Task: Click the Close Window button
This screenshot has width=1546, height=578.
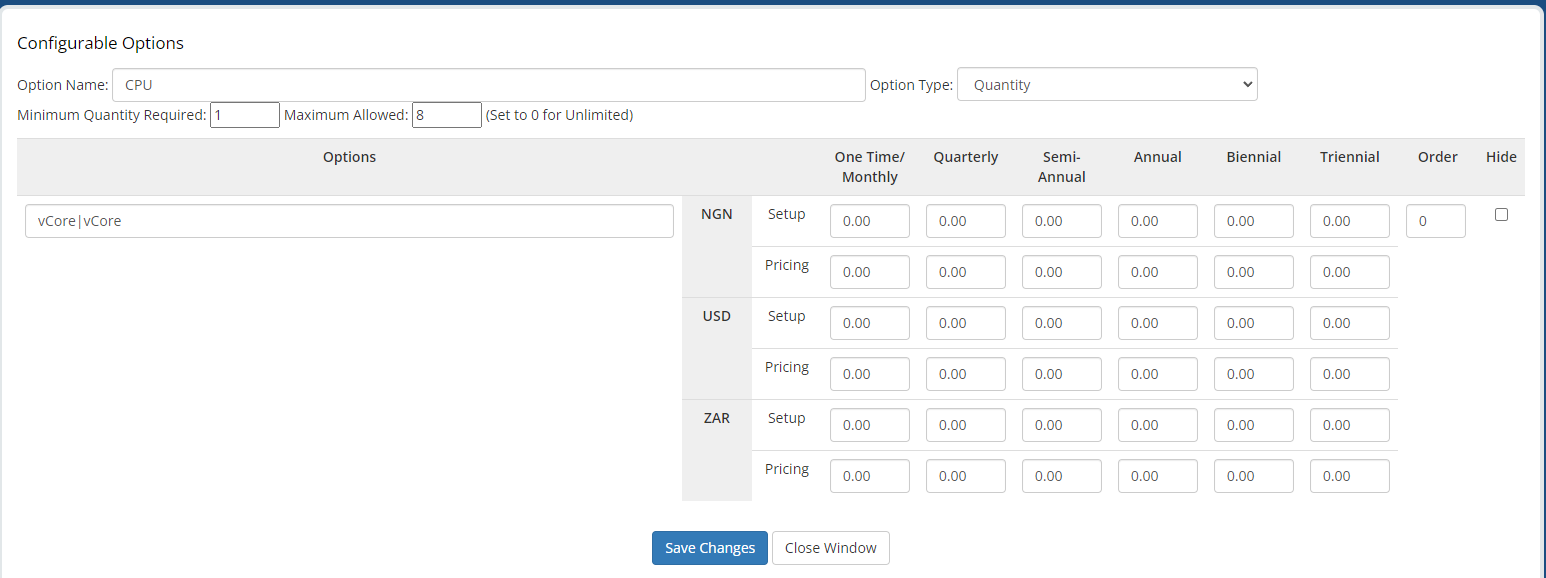Action: coord(830,548)
